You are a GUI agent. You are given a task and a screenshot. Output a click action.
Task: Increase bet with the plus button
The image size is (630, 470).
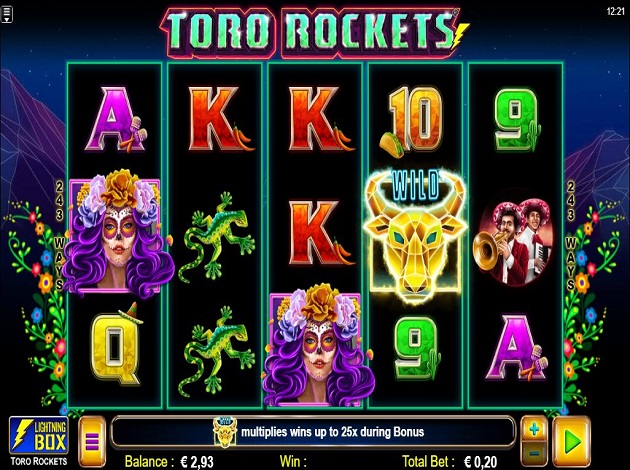point(534,430)
